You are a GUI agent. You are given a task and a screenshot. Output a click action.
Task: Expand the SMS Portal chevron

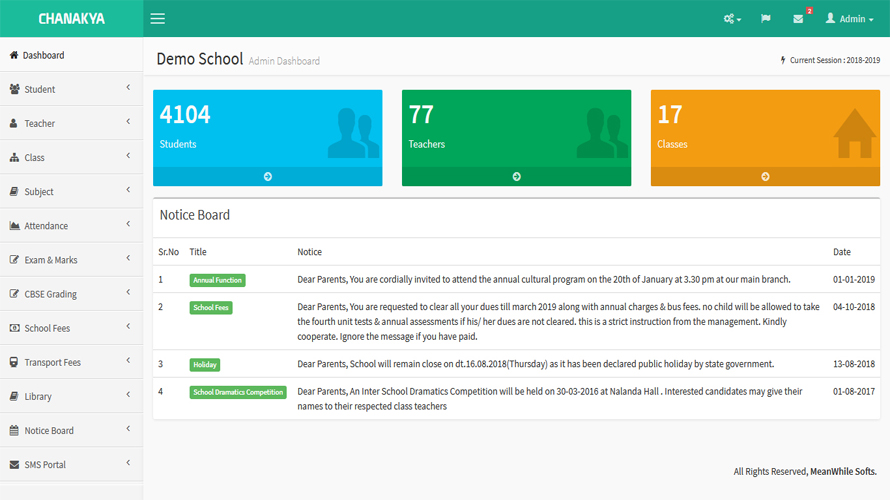click(x=128, y=463)
